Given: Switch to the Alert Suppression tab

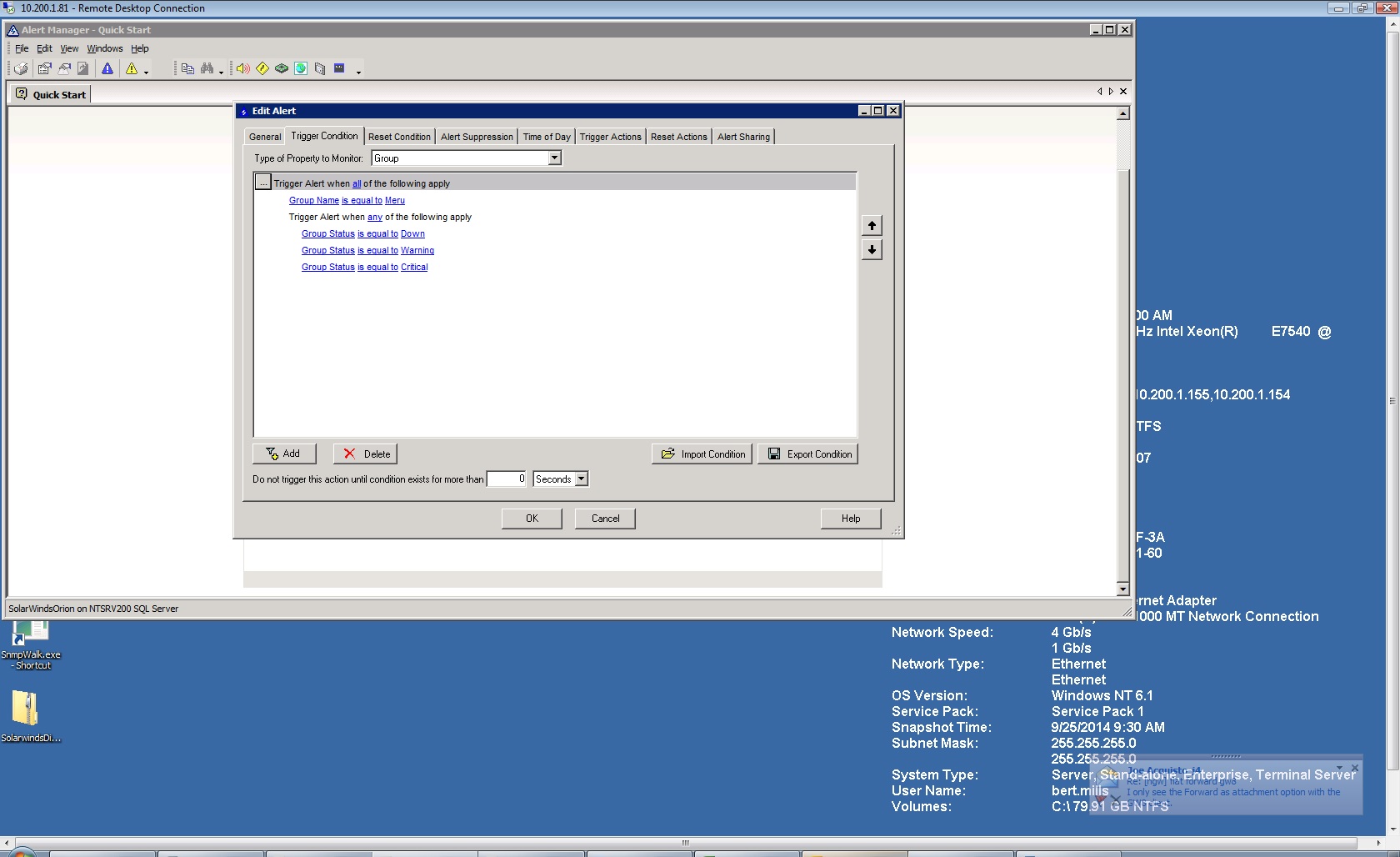Looking at the screenshot, I should 477,137.
